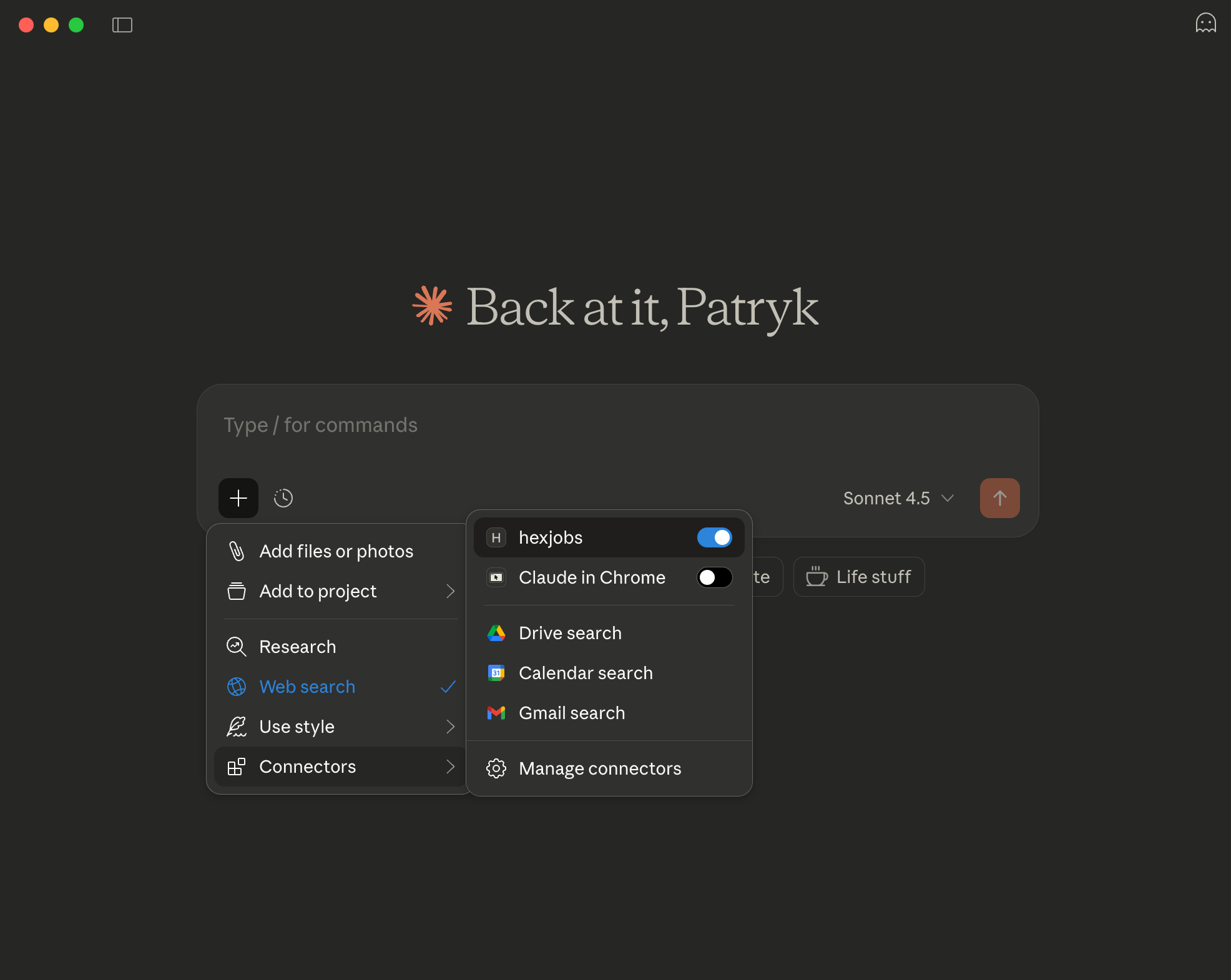1231x980 pixels.
Task: Open the Life stuff shortcut
Action: coord(858,577)
